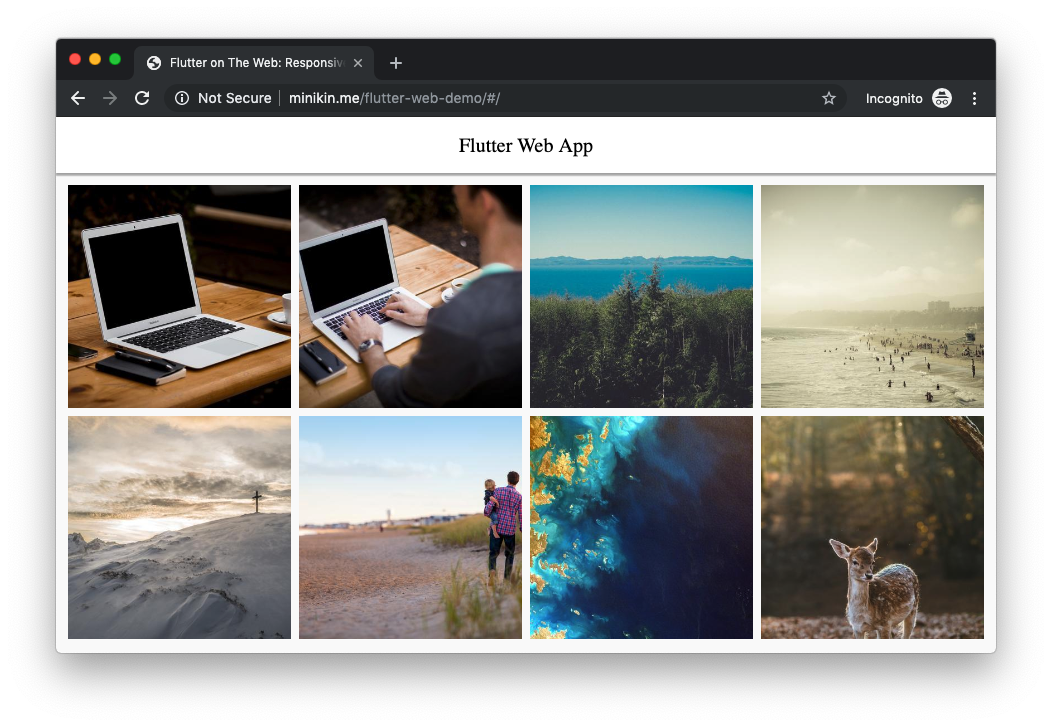Viewport: 1052px width, 727px height.
Task: Close the Flutter on The Web tab
Action: coord(358,63)
